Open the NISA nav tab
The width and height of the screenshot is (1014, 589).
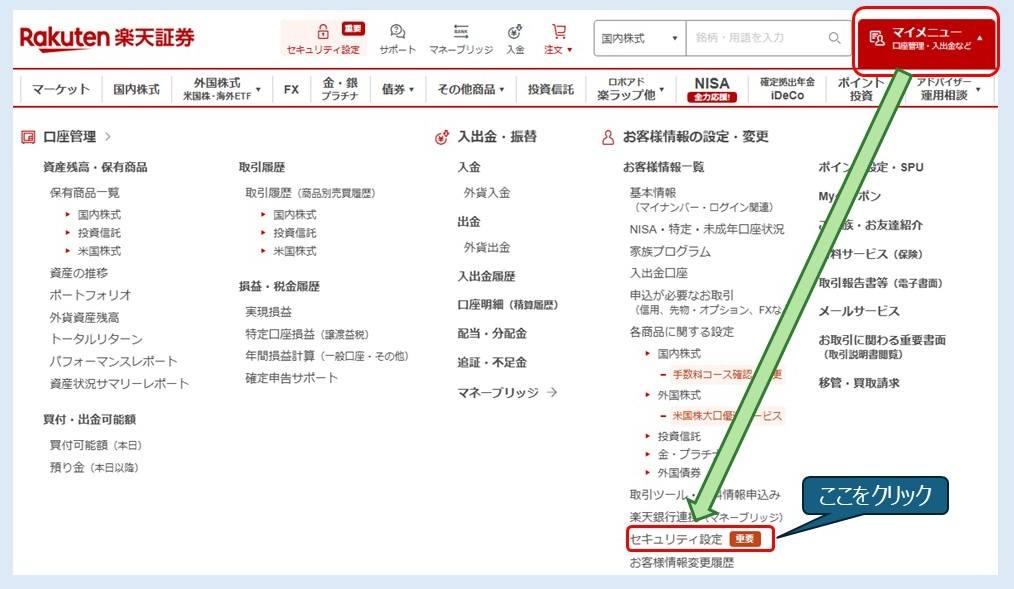(711, 89)
